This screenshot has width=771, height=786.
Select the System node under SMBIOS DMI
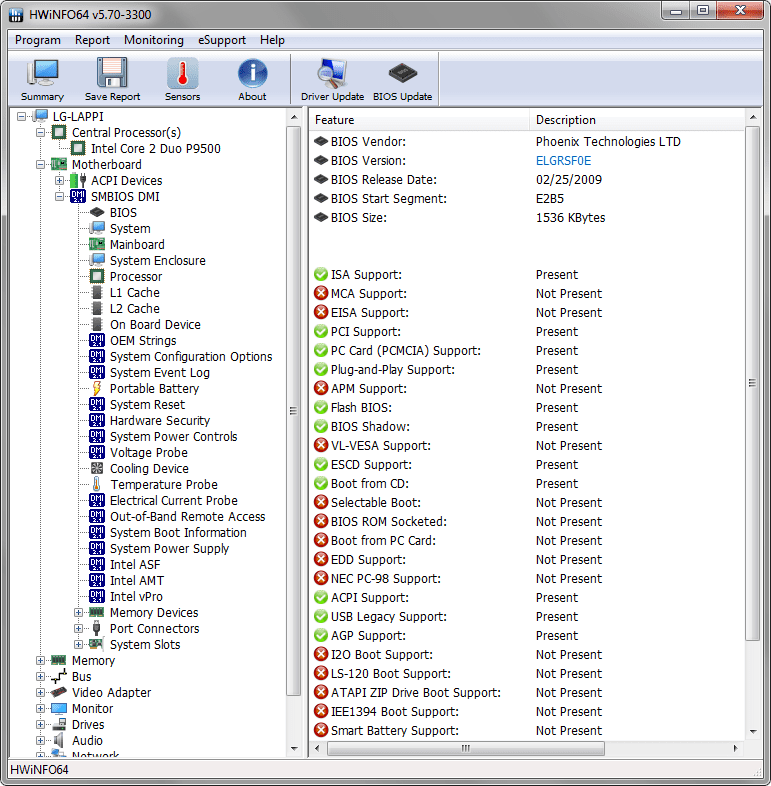pos(130,229)
